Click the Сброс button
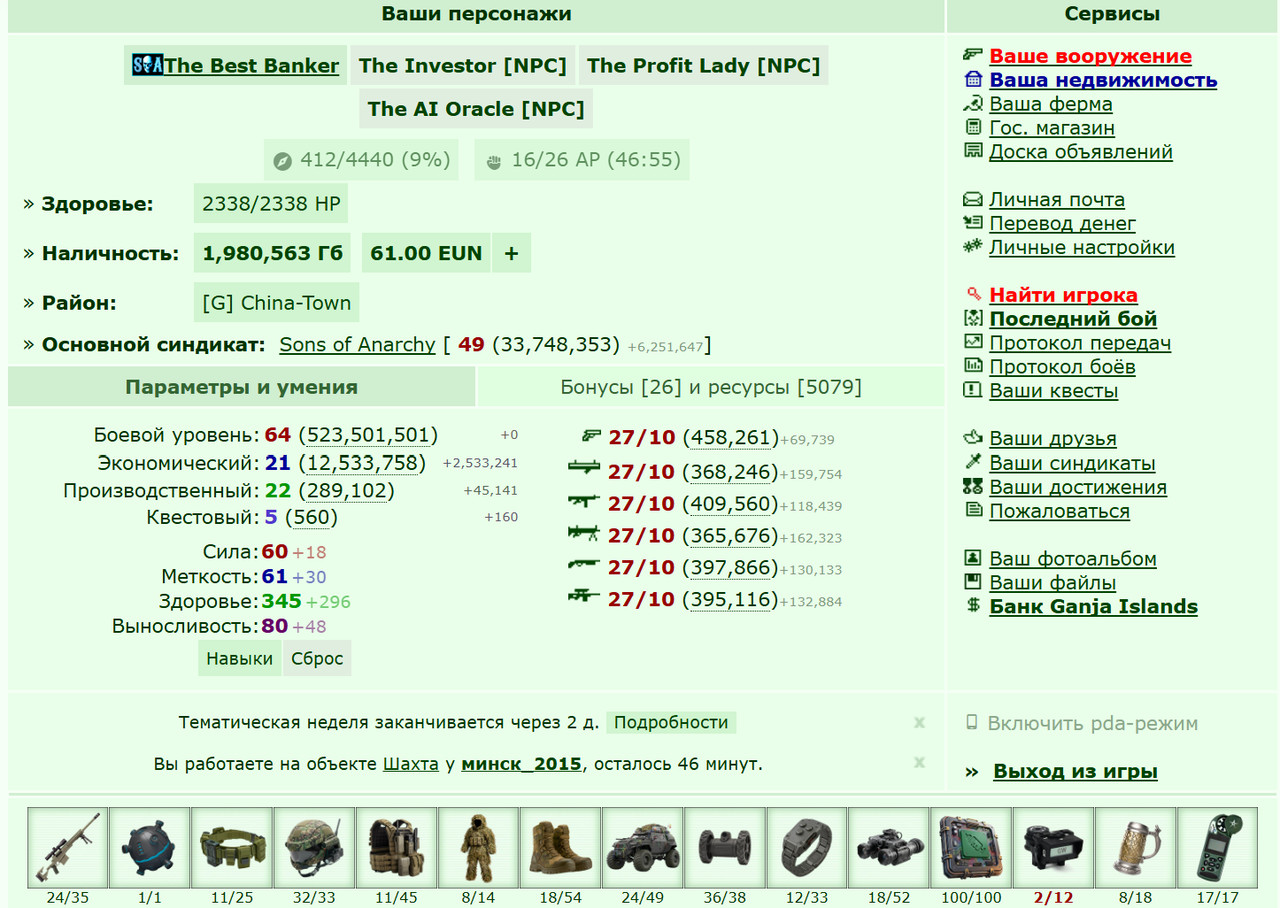Viewport: 1280px width, 908px height. click(317, 659)
